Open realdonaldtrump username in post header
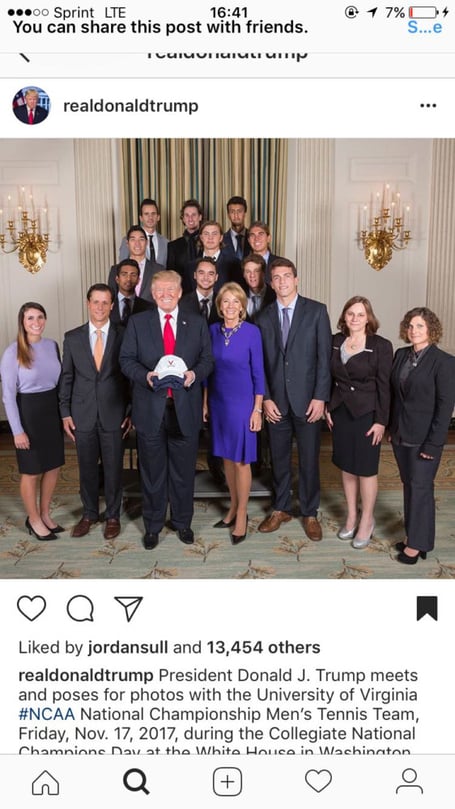 (131, 106)
